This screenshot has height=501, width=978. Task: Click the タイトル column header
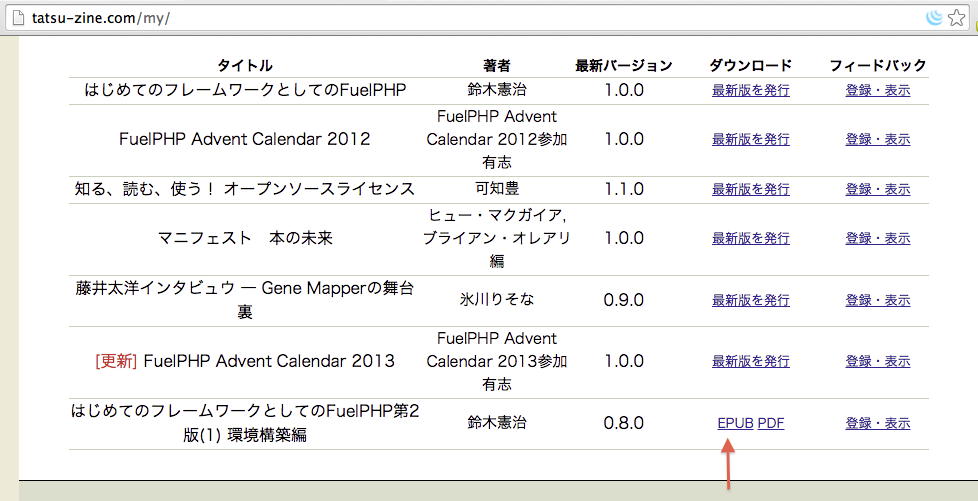244,65
